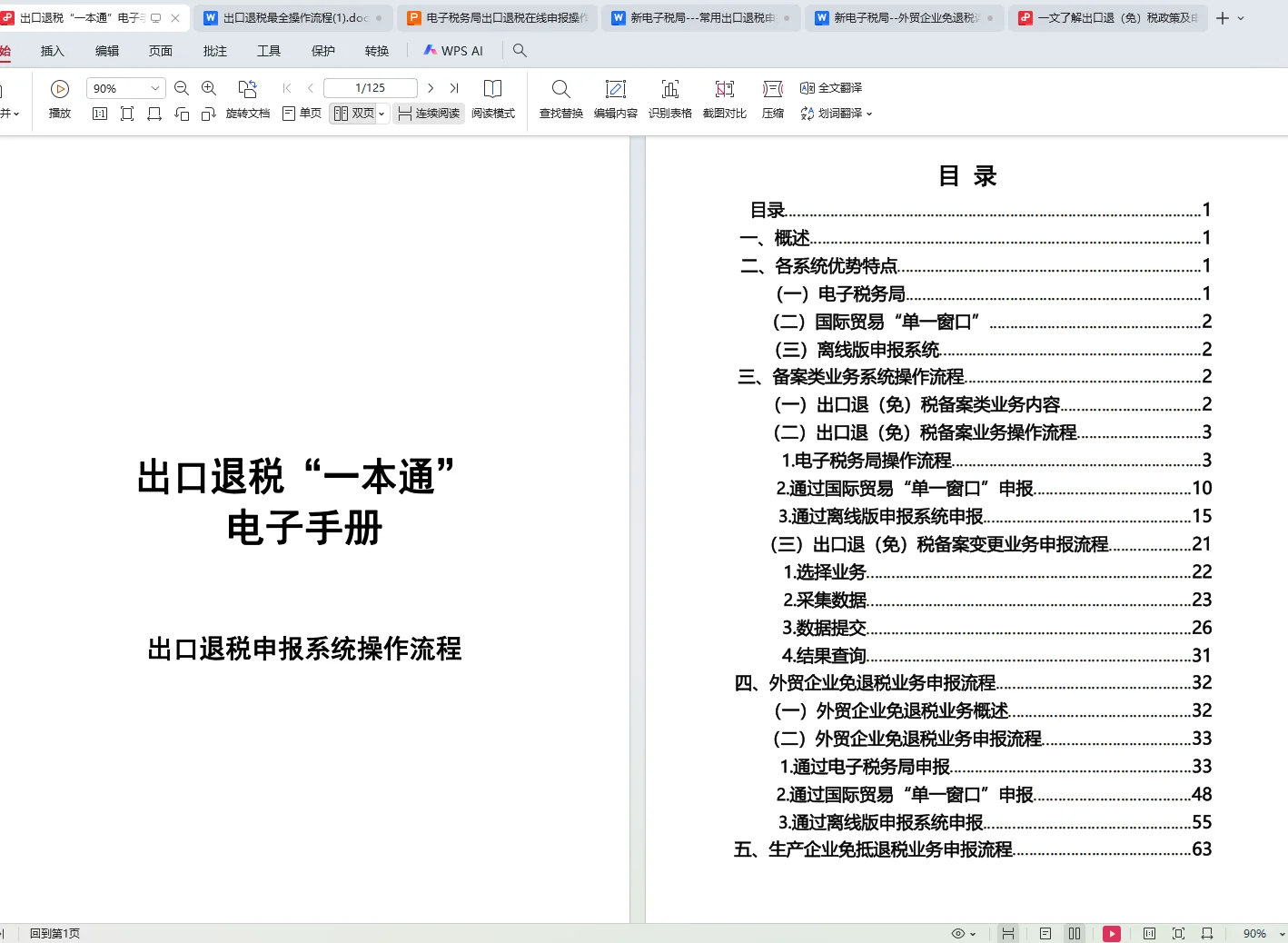Zoom in using the magnifier plus icon
1288x943 pixels.
[209, 87]
